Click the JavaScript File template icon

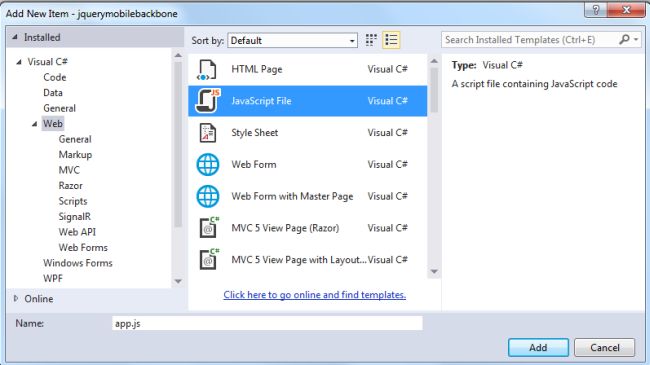click(207, 101)
